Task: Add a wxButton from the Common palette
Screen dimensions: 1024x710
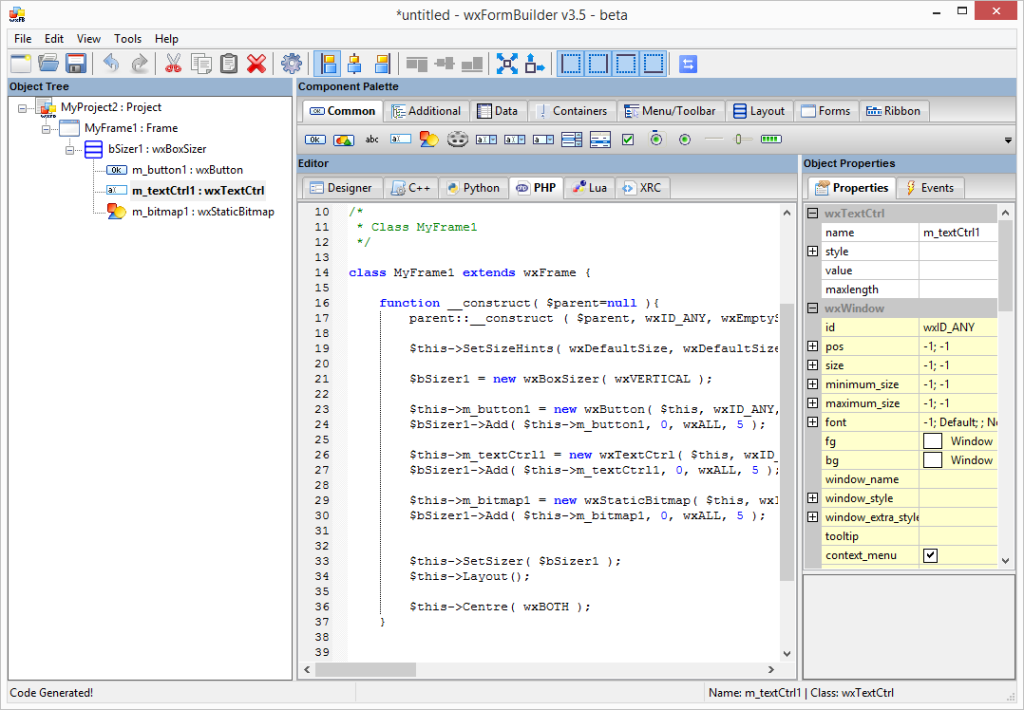Action: (x=315, y=140)
